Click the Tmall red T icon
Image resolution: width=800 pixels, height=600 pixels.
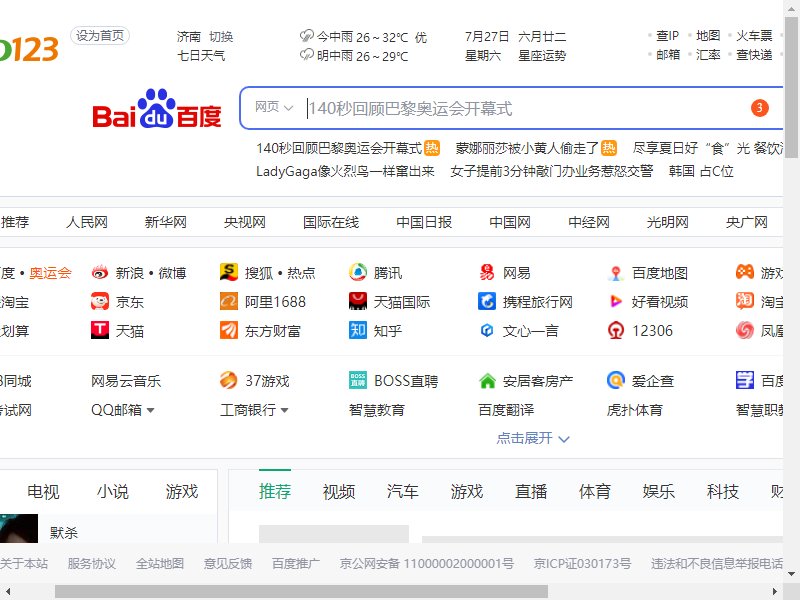pos(100,331)
